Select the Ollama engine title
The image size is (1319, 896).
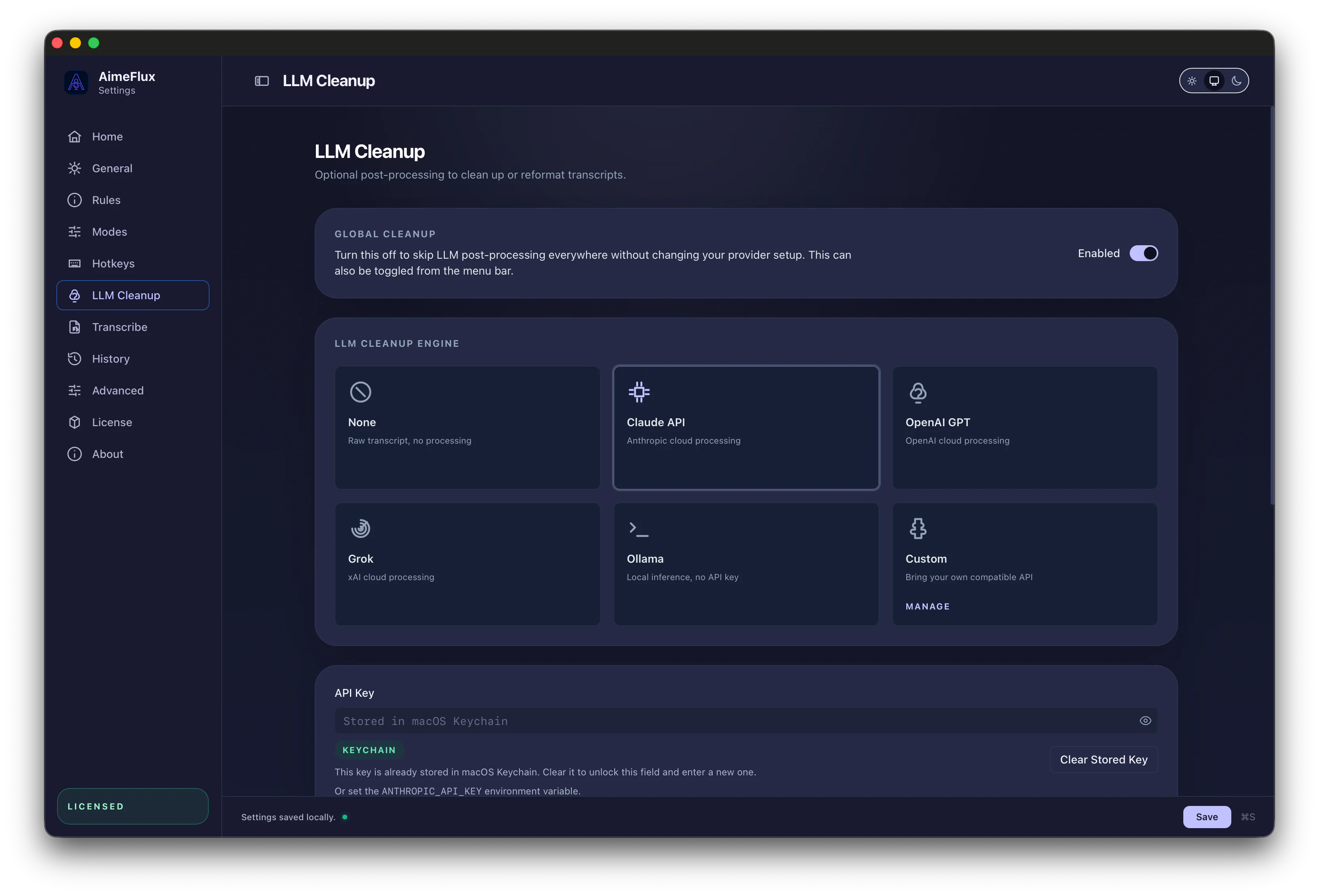tap(645, 560)
